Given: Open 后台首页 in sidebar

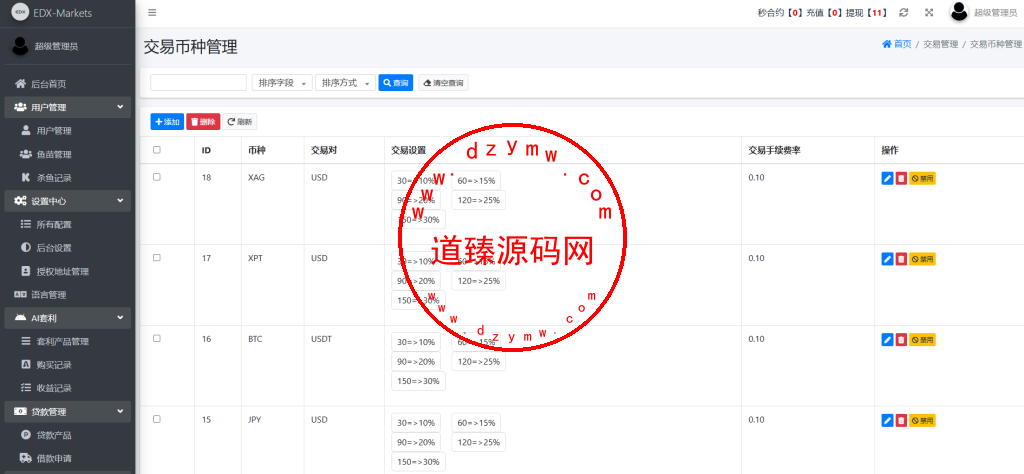Looking at the screenshot, I should [67, 84].
